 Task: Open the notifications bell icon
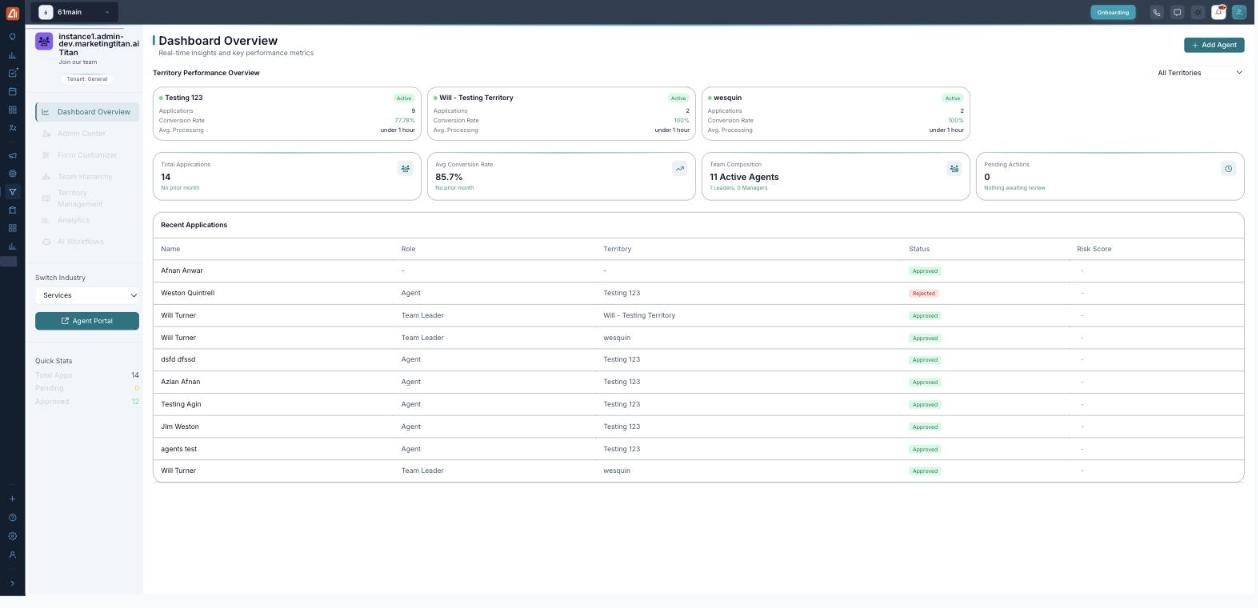(x=1219, y=12)
